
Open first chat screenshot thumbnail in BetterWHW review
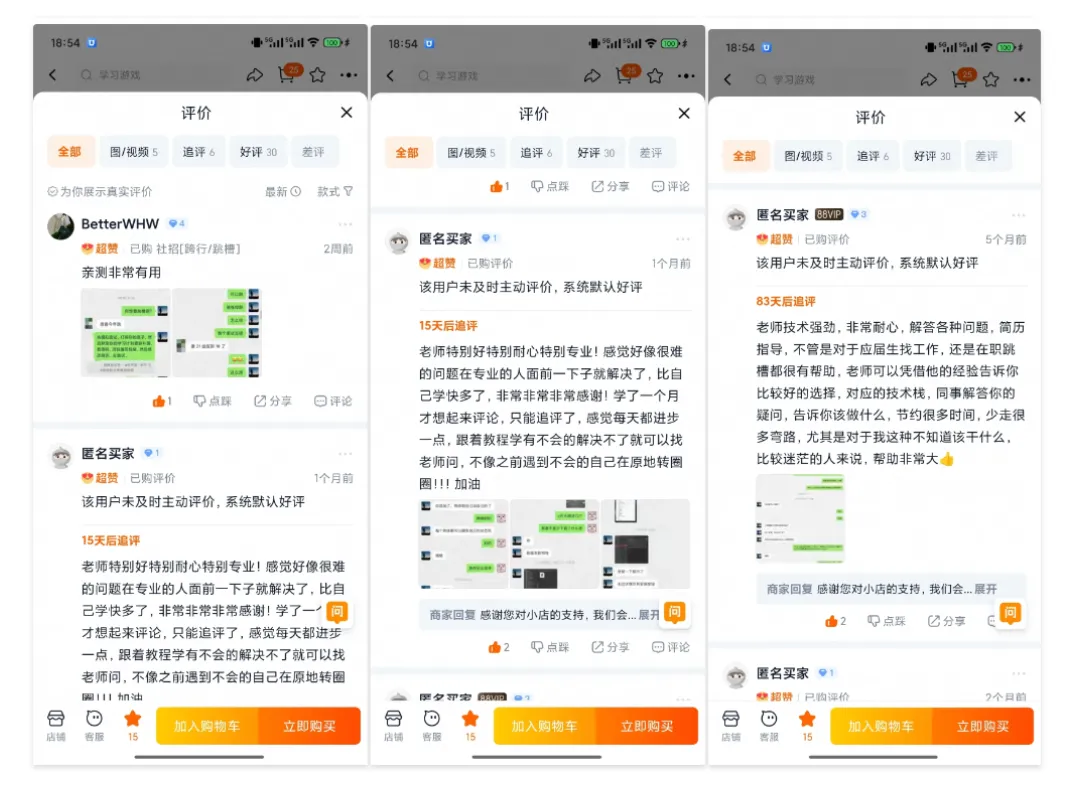coord(126,333)
